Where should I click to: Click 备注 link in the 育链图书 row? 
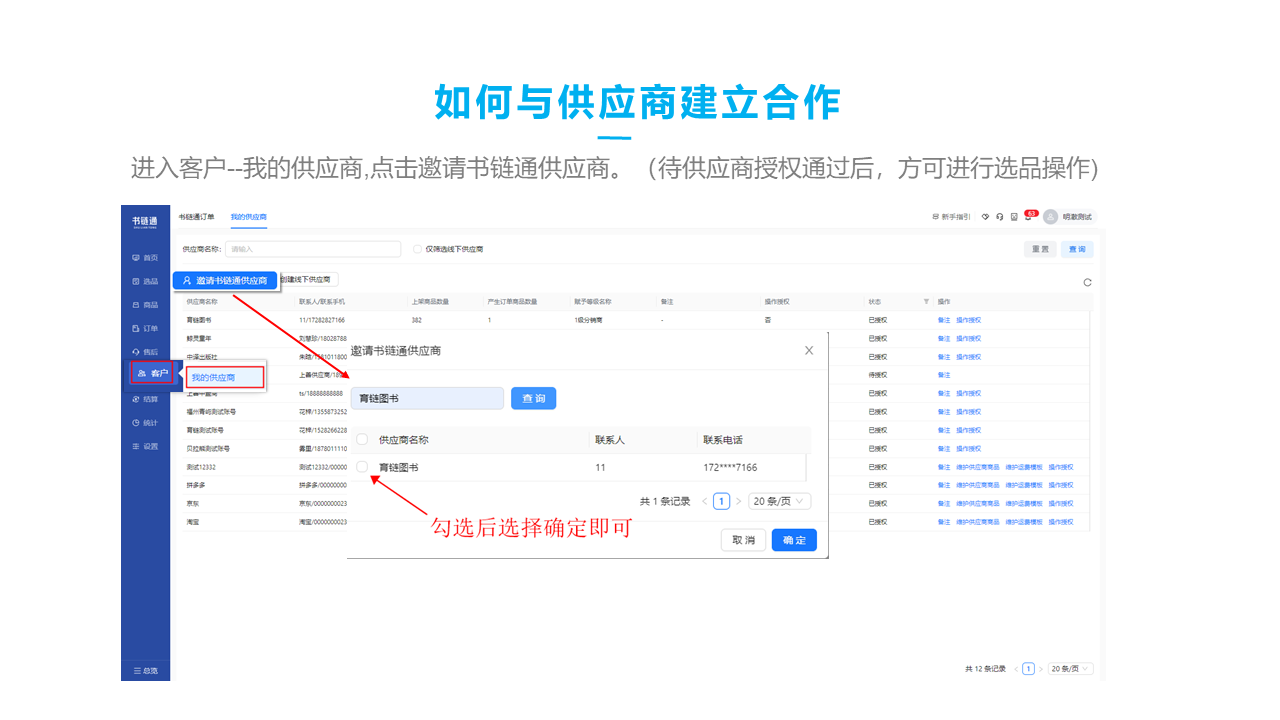(944, 320)
